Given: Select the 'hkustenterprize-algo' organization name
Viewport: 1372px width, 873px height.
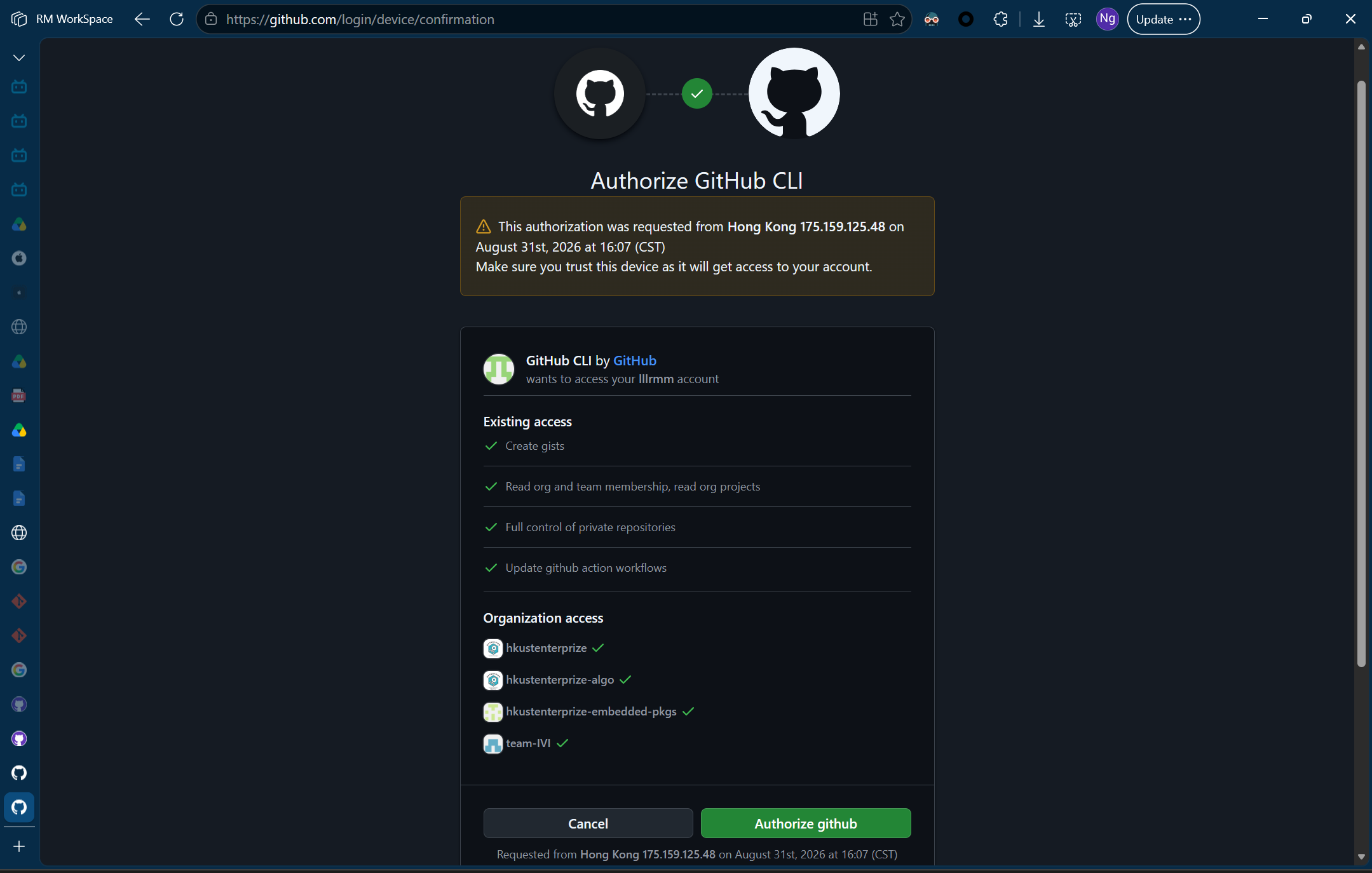Looking at the screenshot, I should point(560,680).
